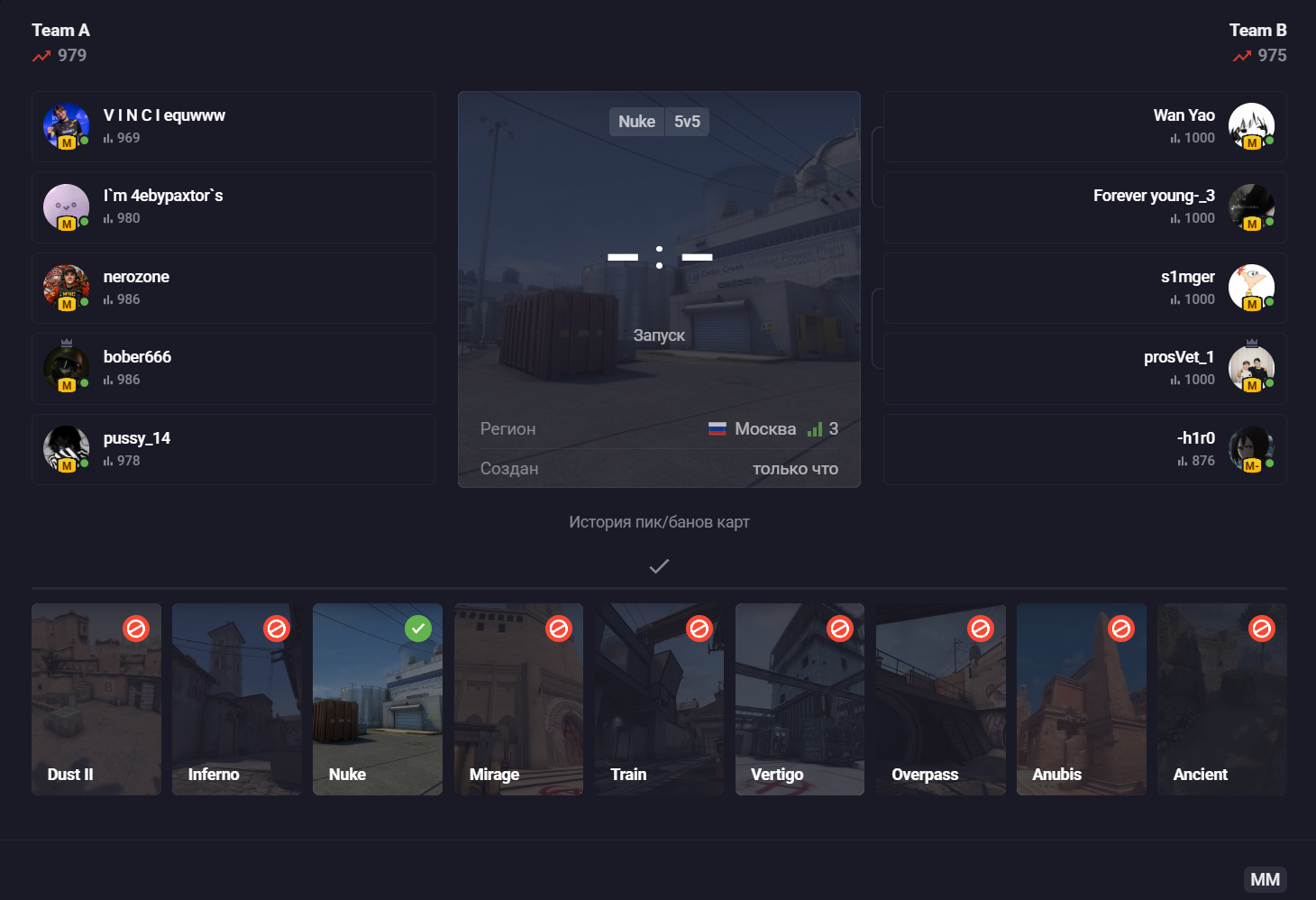The image size is (1316, 900).
Task: Select the Overpass map card
Action: point(940,699)
